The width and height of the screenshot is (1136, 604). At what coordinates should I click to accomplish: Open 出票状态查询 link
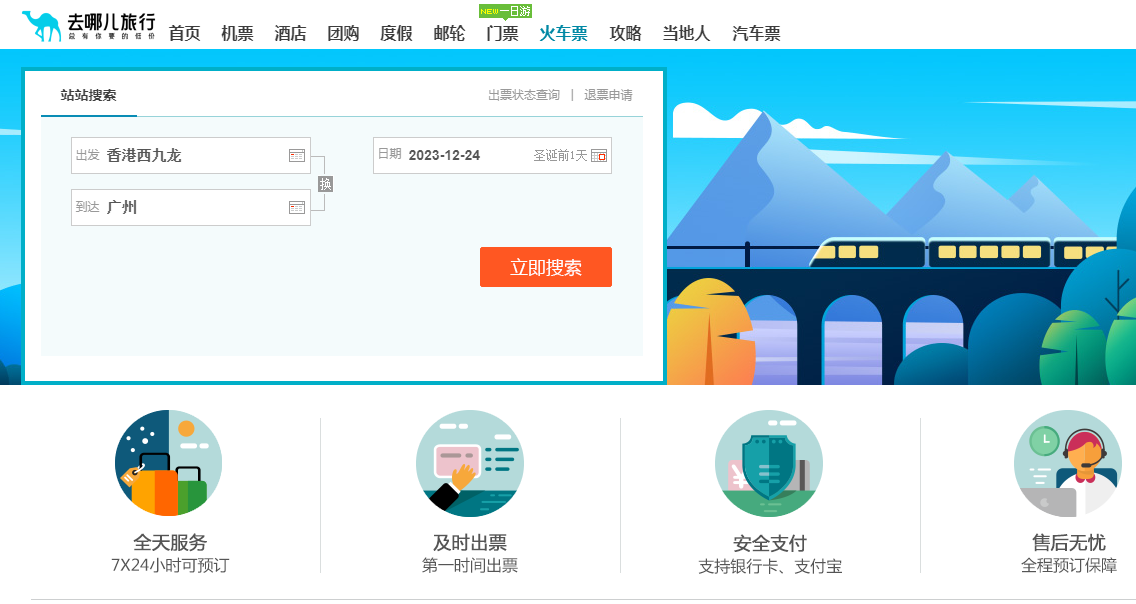click(524, 95)
